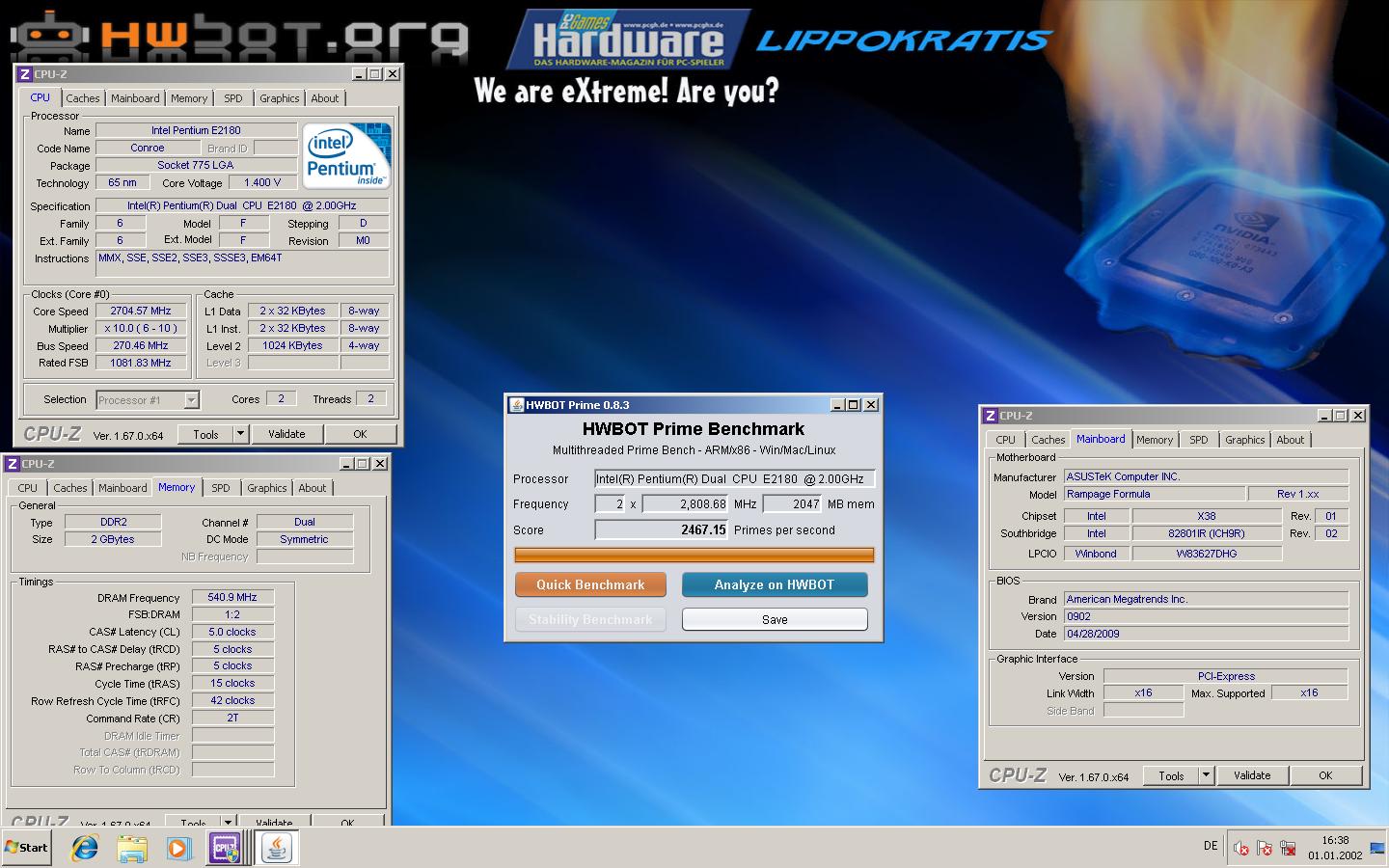Click the Score field showing 2467.15

coord(662,529)
